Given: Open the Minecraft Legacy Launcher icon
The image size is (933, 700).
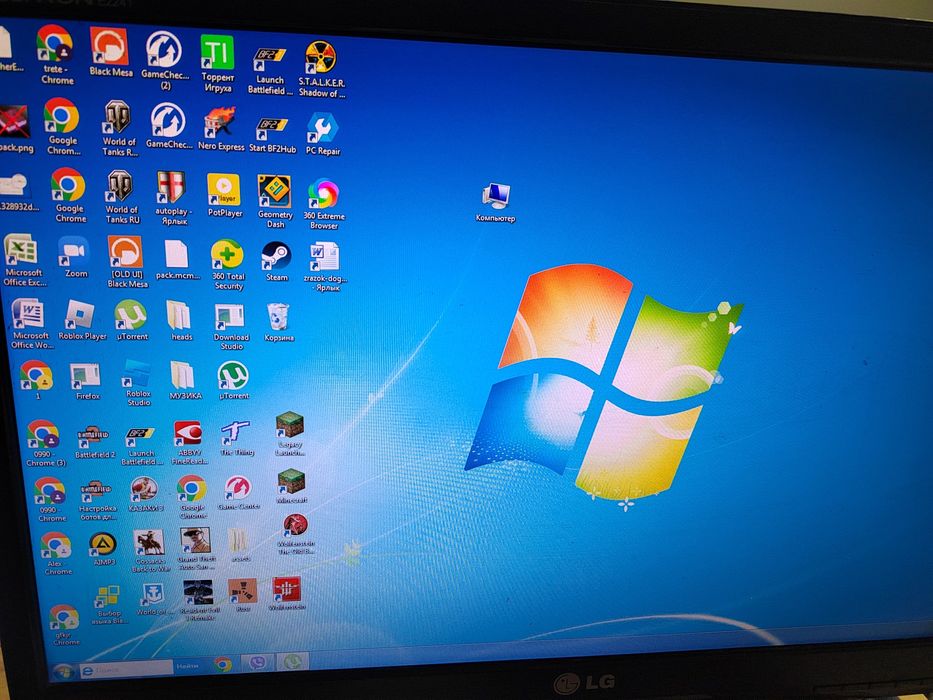Looking at the screenshot, I should point(290,435).
